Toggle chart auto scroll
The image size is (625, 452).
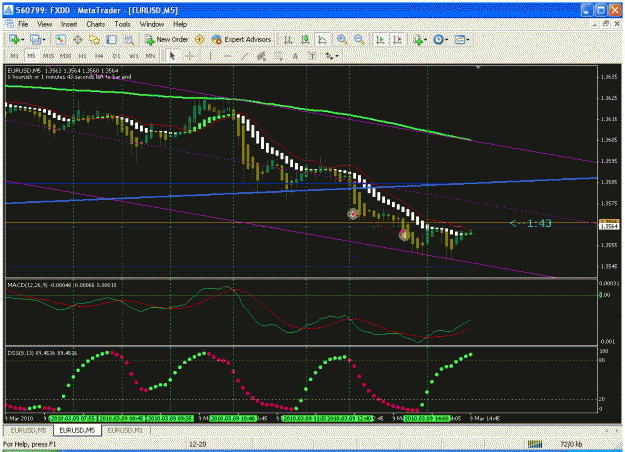[x=380, y=39]
